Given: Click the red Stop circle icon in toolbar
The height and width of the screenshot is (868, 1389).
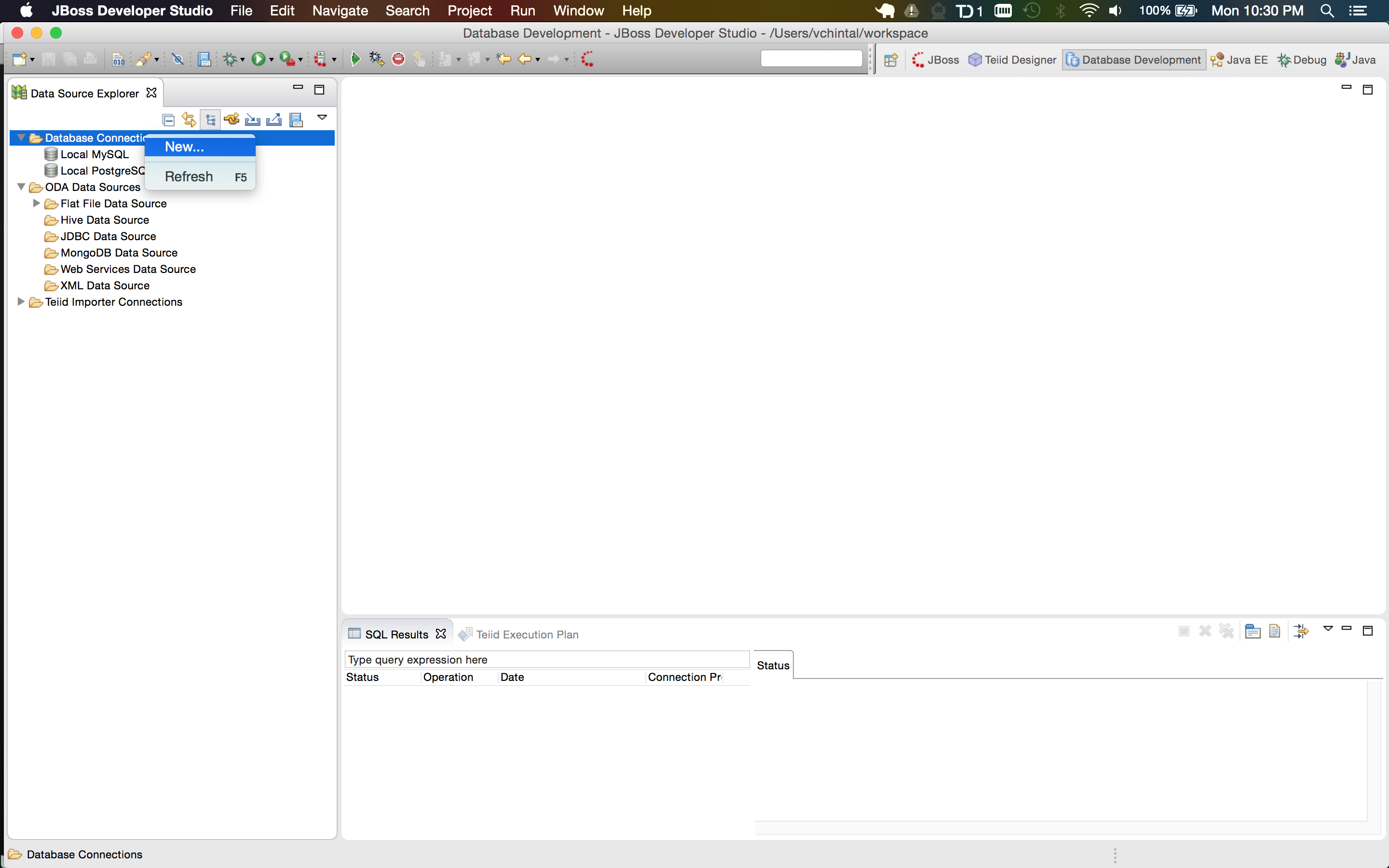Looking at the screenshot, I should [x=398, y=59].
